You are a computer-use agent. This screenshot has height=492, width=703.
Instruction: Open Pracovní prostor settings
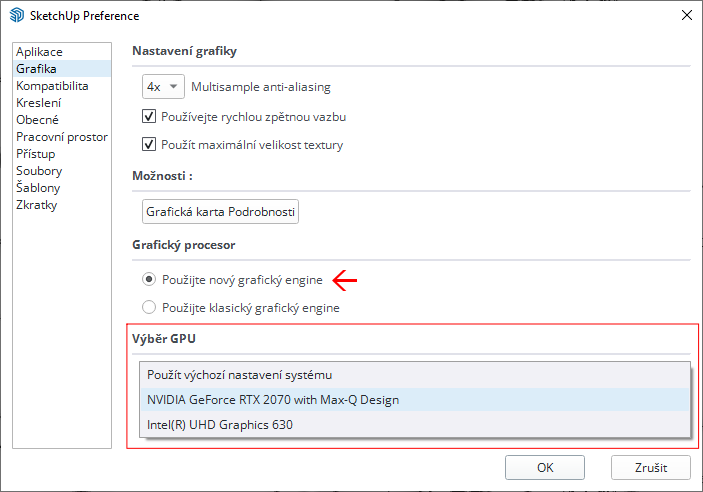click(x=62, y=137)
